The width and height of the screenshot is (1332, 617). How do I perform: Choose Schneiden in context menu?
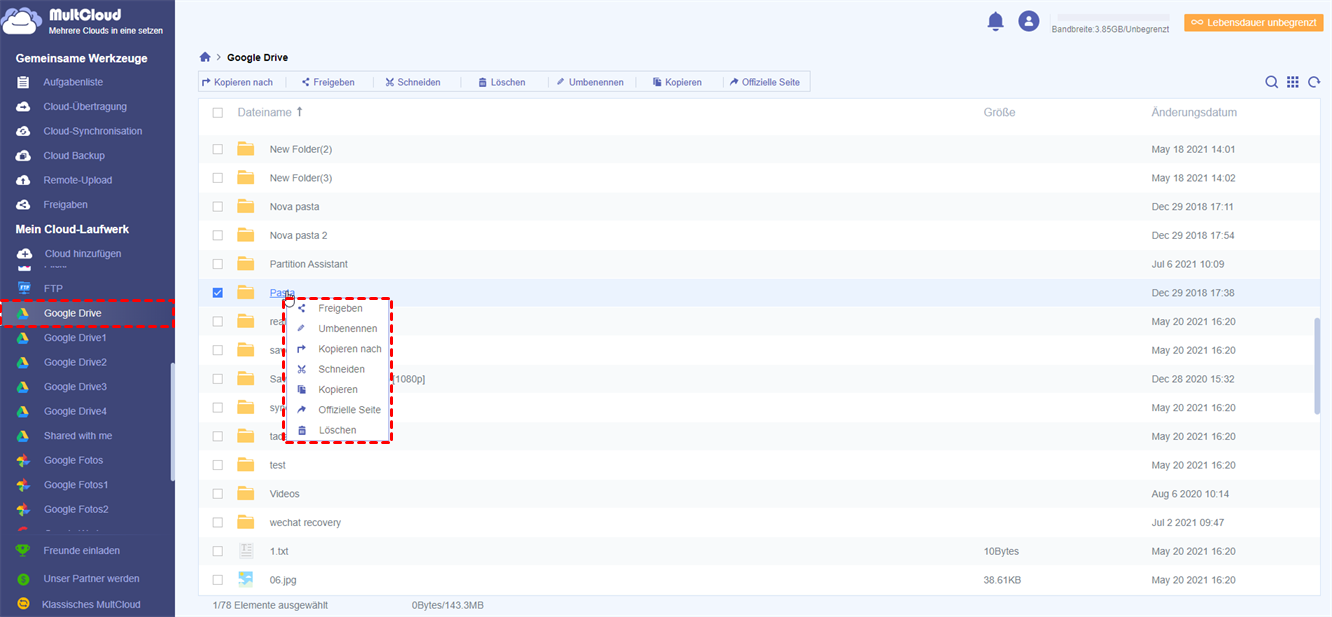[338, 369]
